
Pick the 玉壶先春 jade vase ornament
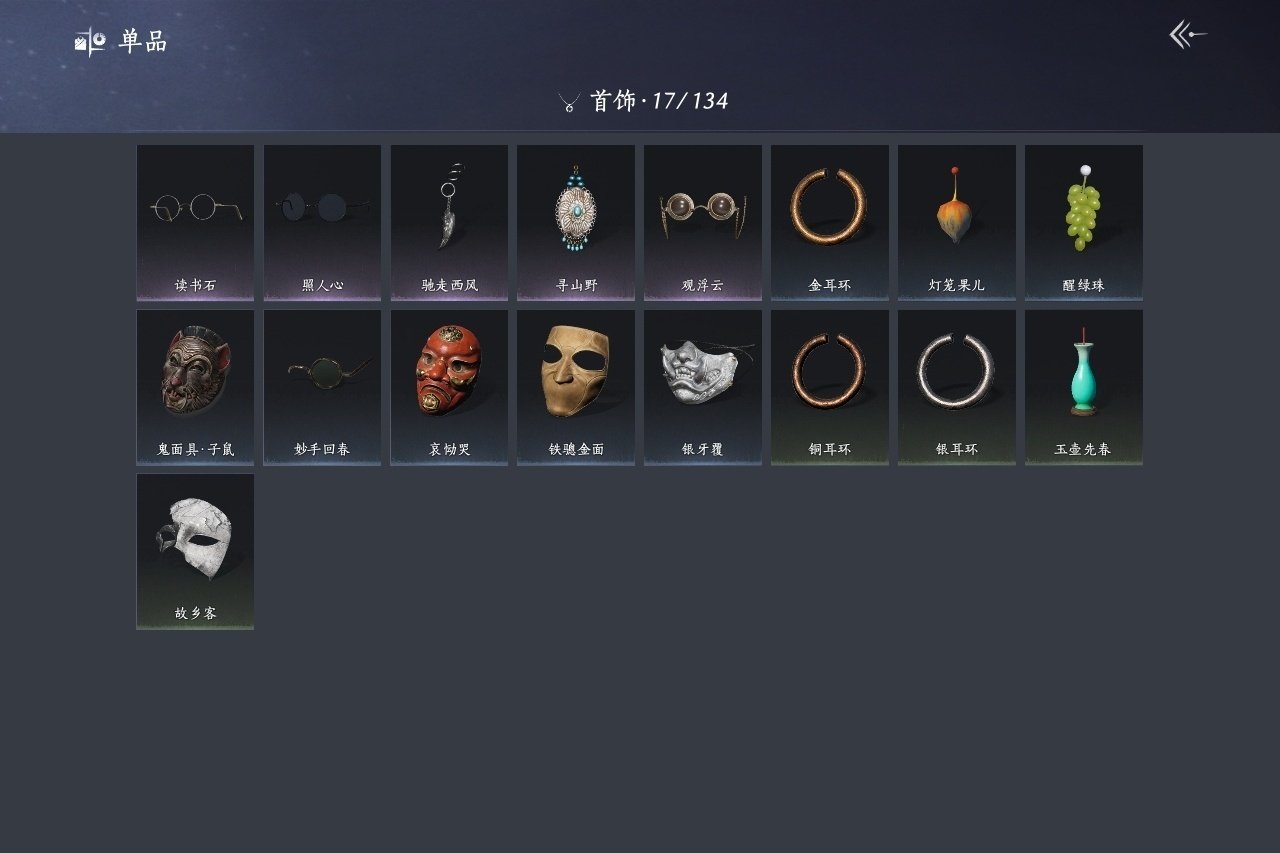[x=1084, y=387]
